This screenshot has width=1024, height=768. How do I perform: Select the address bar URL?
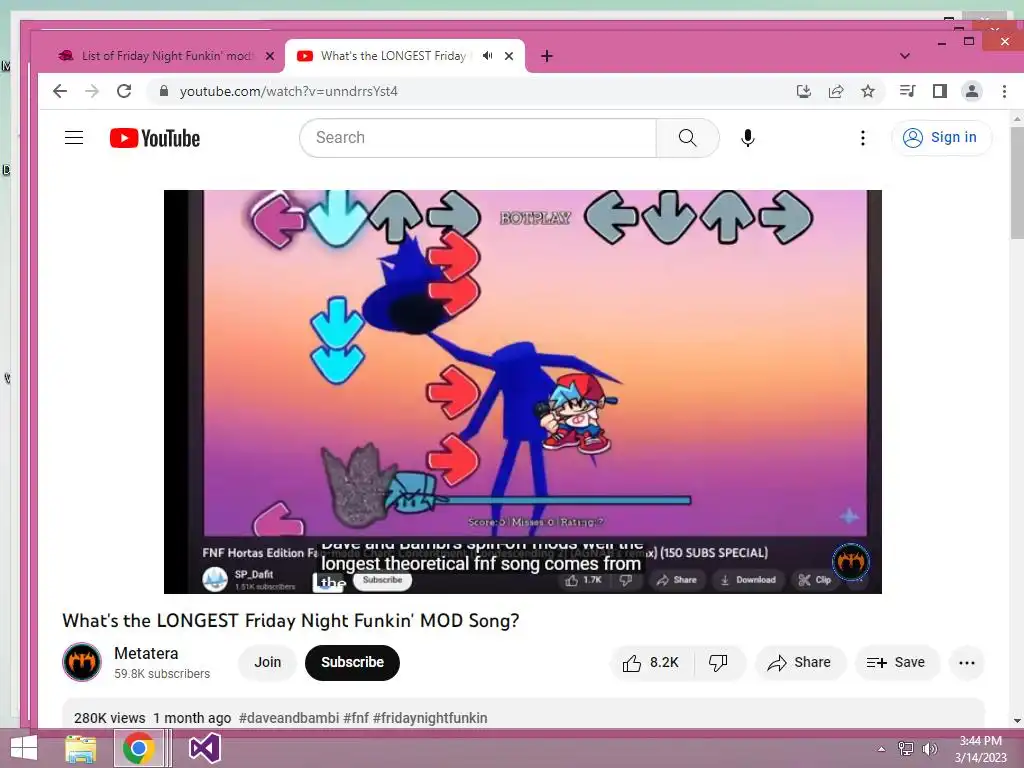pyautogui.click(x=289, y=91)
